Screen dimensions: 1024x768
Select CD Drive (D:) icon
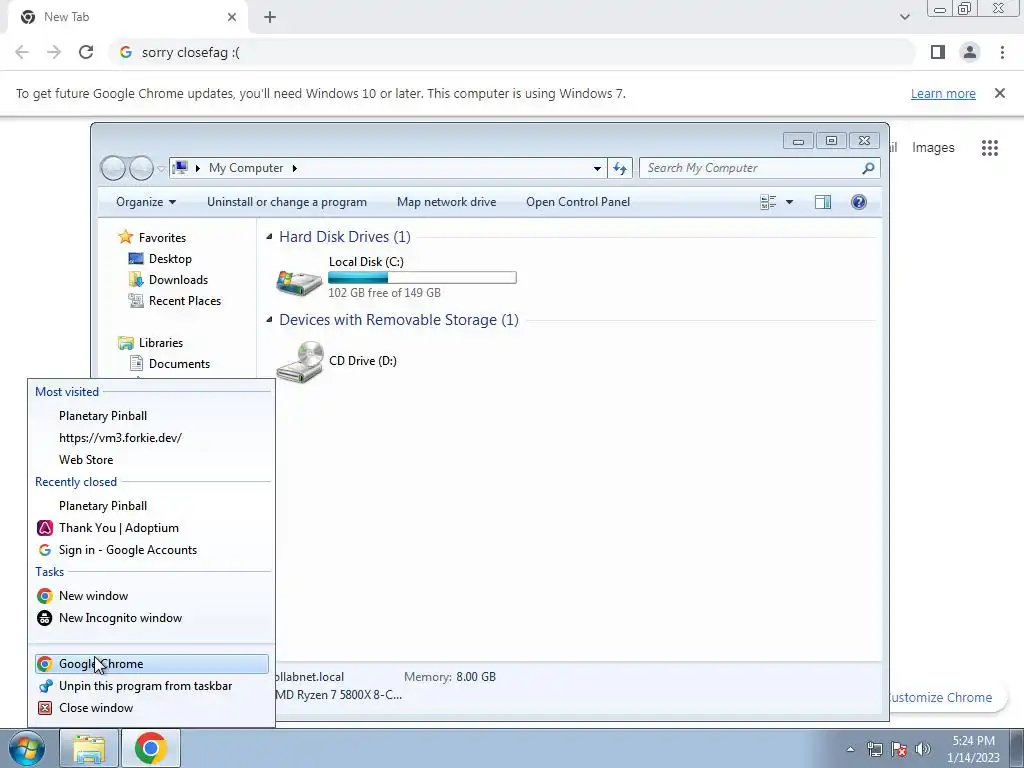(x=300, y=362)
